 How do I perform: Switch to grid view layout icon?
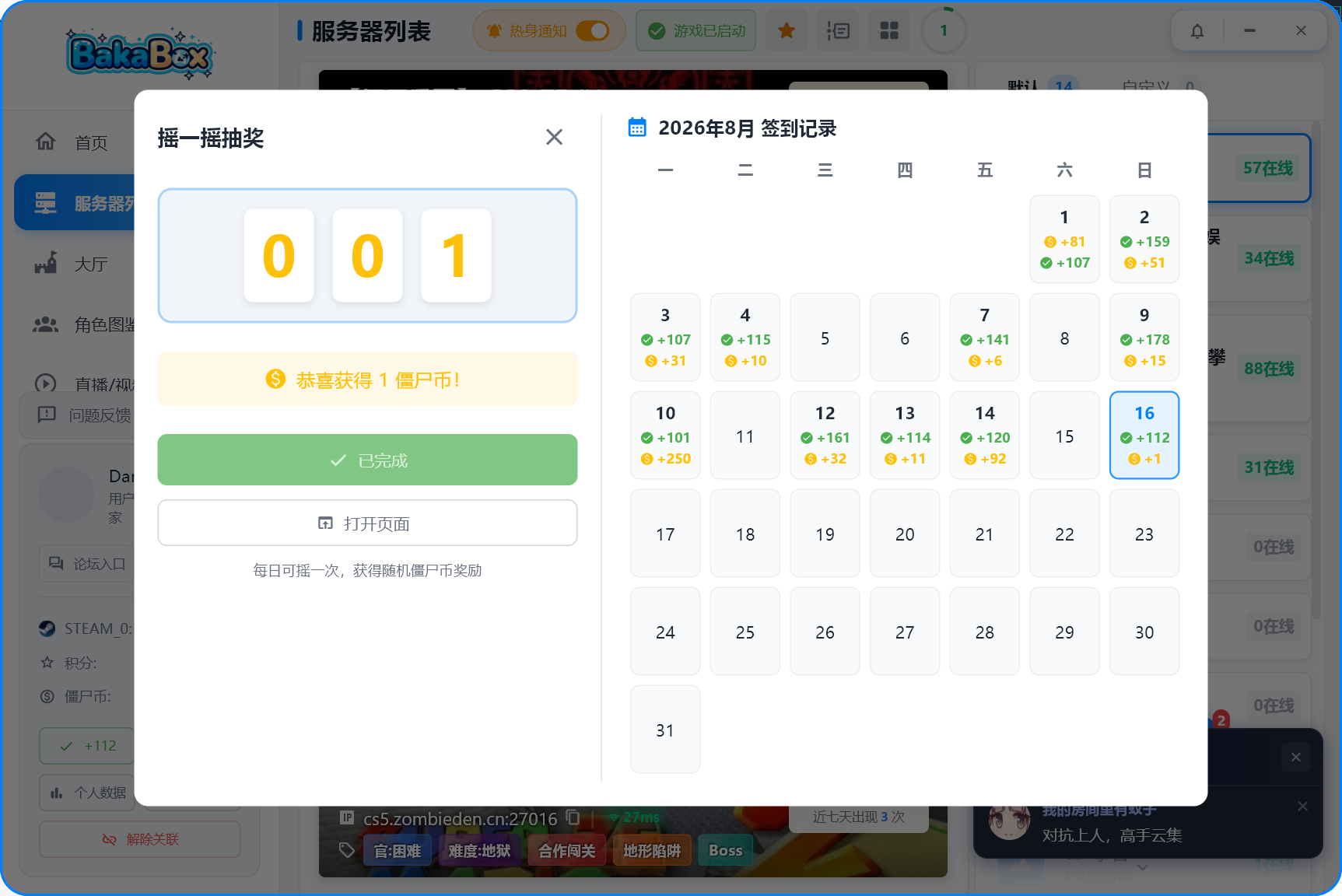pyautogui.click(x=889, y=31)
